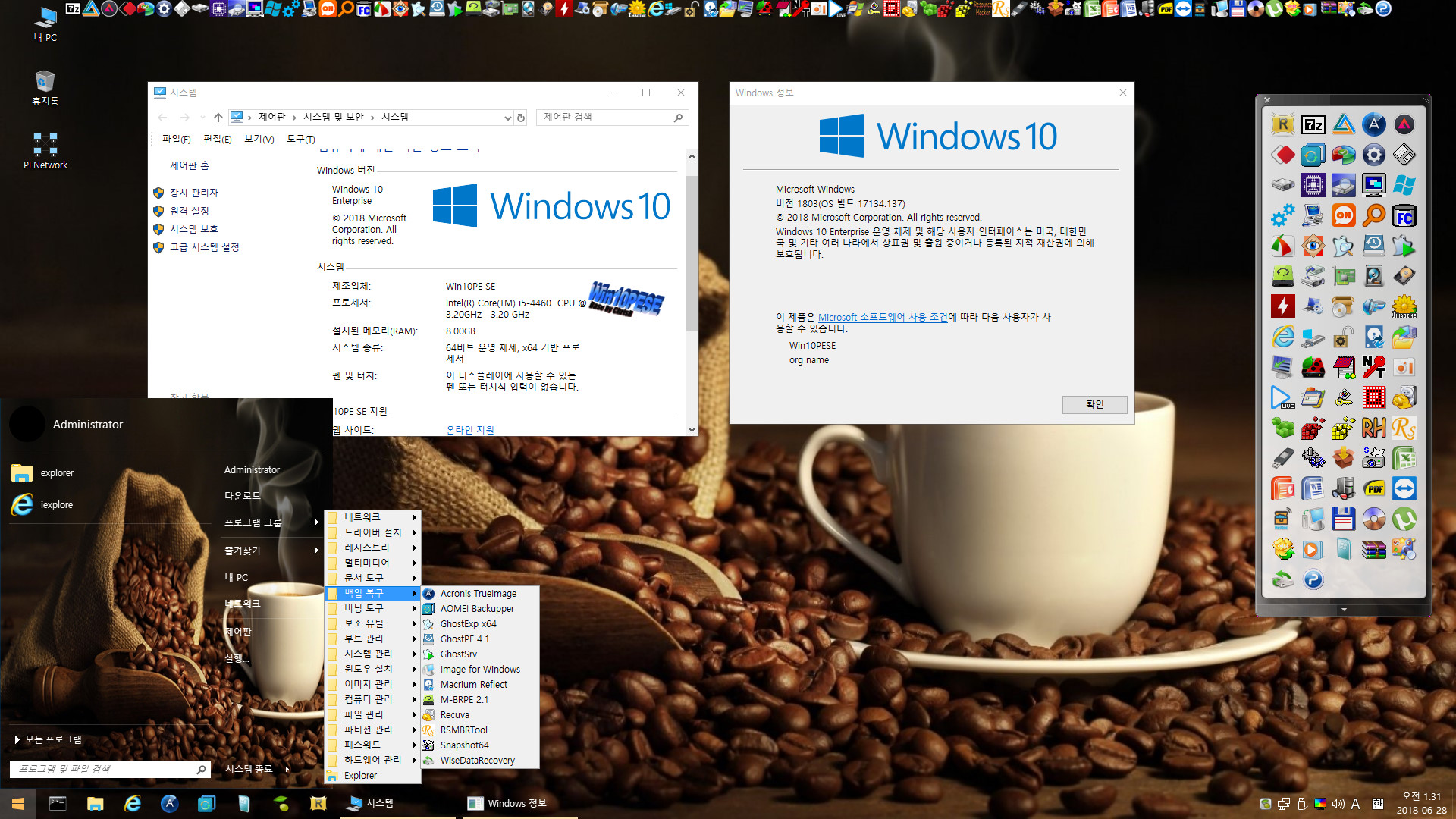Open Resource Hacker RH icon
Viewport: 1456px width, 819px height.
(1373, 428)
